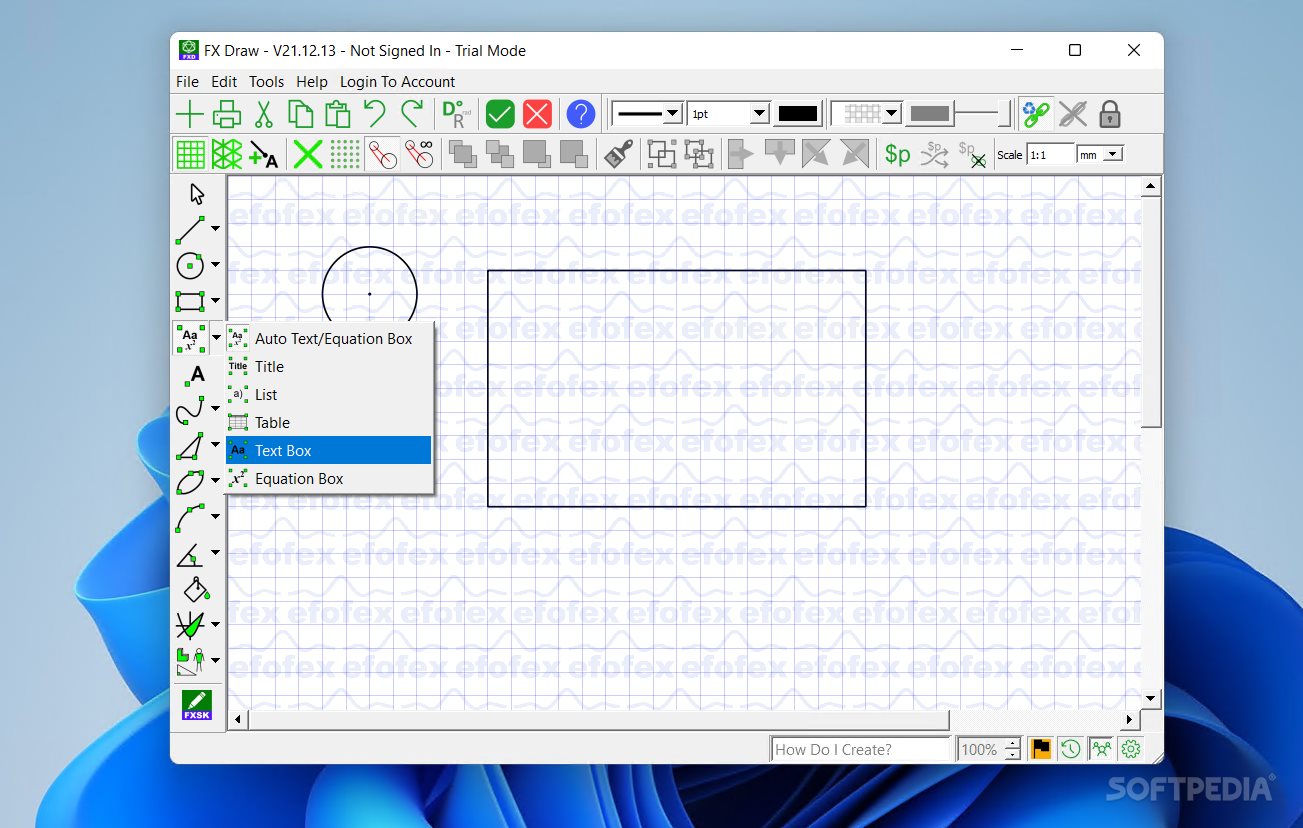
Task: Create a new drawing with plus icon
Action: click(x=190, y=114)
